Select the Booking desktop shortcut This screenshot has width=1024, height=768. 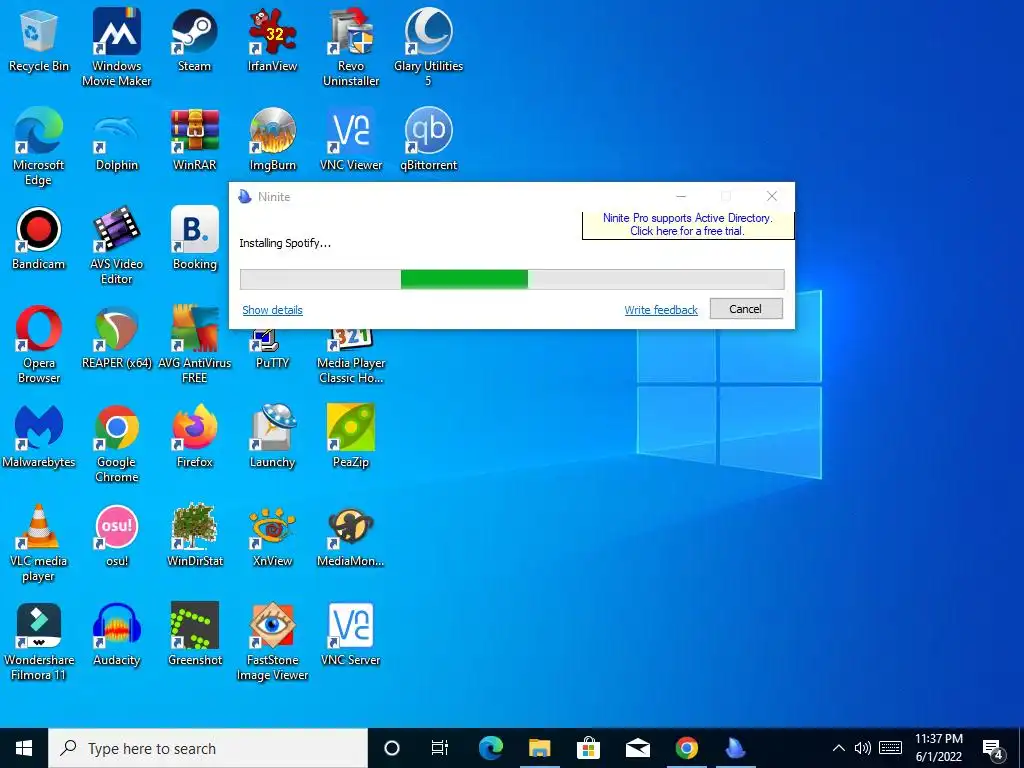195,239
